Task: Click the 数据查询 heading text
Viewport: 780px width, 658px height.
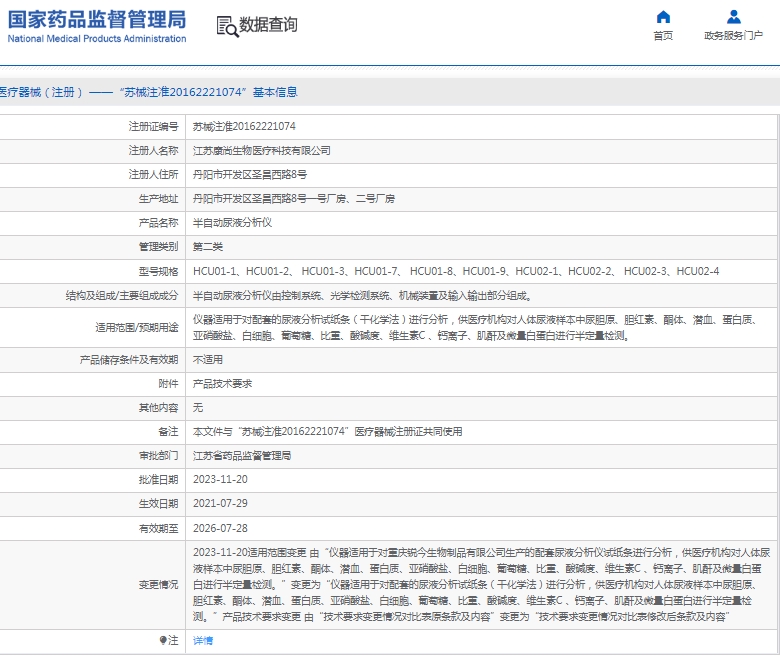Action: coord(268,24)
